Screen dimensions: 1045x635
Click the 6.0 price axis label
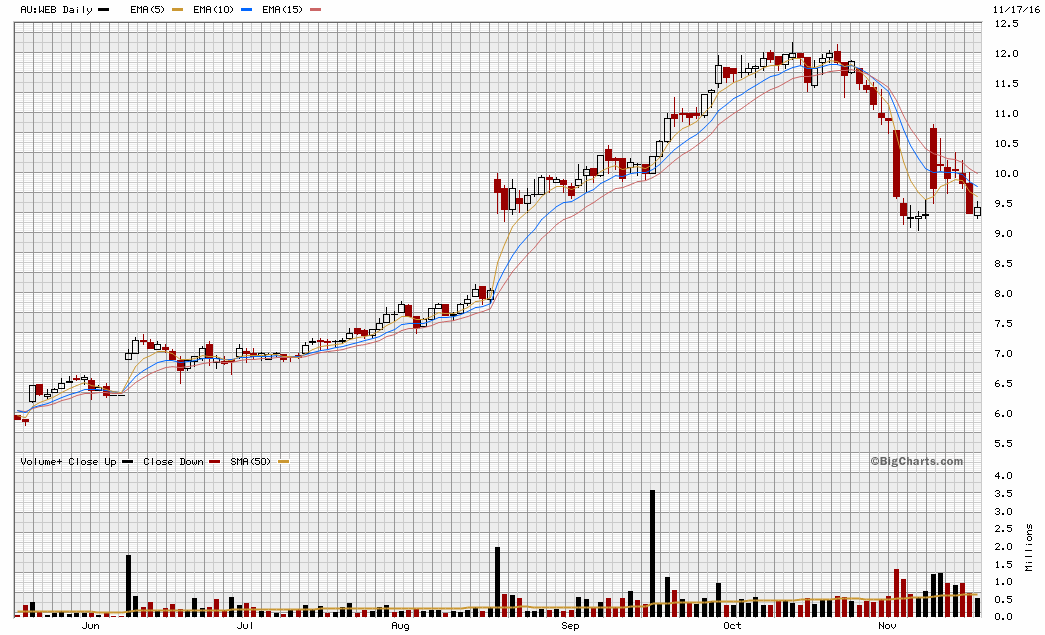pyautogui.click(x=1006, y=413)
